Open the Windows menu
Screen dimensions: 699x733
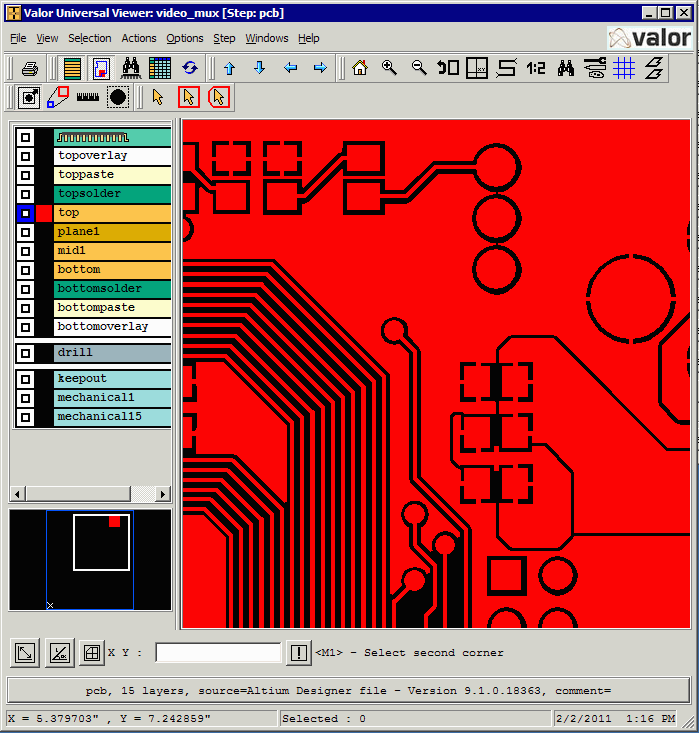(267, 38)
